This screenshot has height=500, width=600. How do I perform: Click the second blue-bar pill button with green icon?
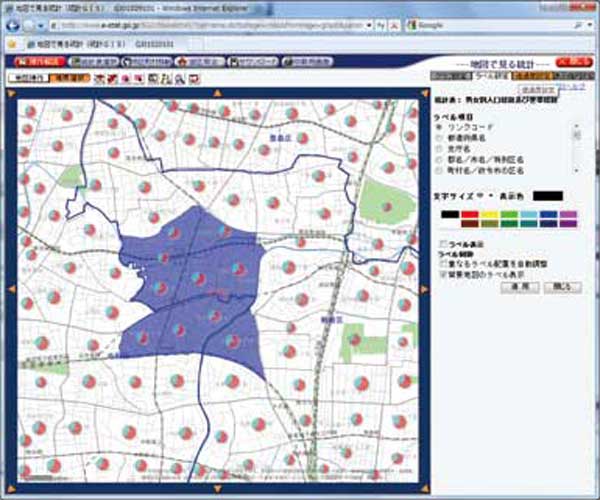click(x=95, y=62)
